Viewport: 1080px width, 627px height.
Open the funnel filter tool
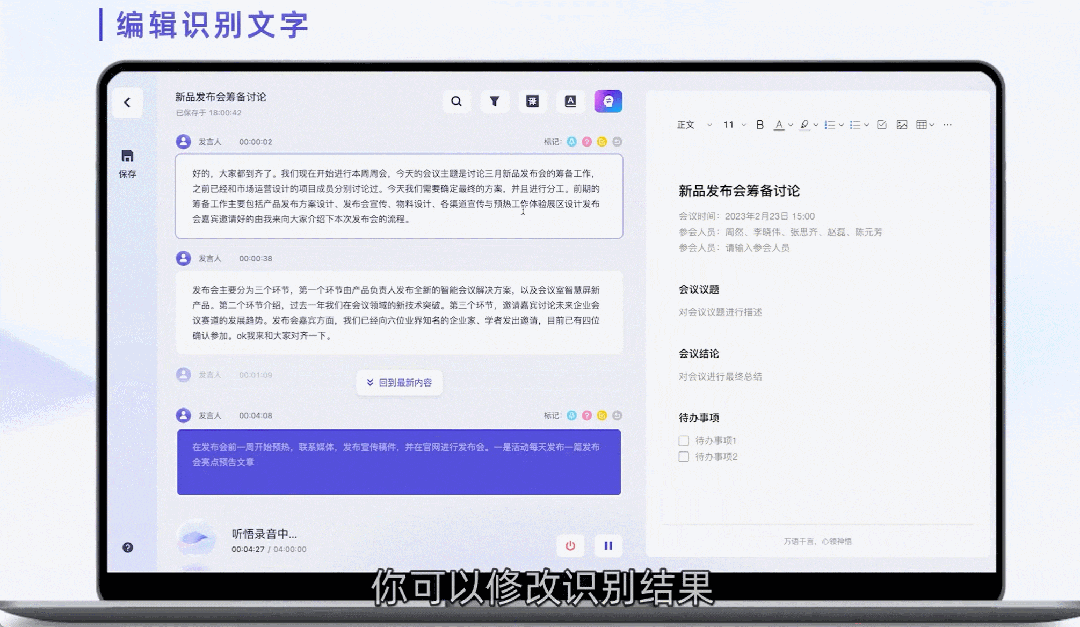click(495, 101)
